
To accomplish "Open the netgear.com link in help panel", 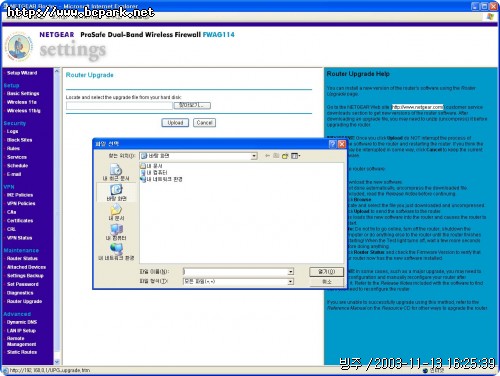I will [417, 107].
